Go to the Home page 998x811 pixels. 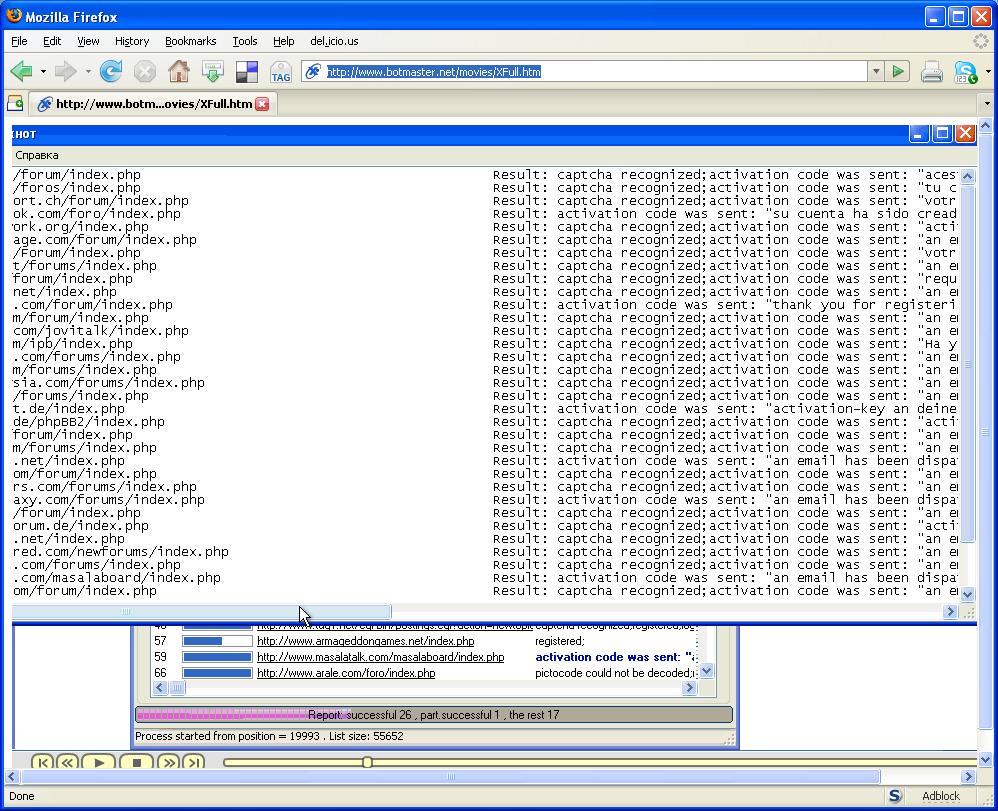click(179, 71)
